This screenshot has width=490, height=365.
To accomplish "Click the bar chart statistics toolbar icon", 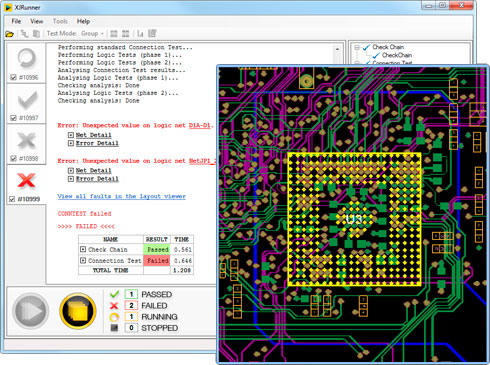I will coord(140,34).
